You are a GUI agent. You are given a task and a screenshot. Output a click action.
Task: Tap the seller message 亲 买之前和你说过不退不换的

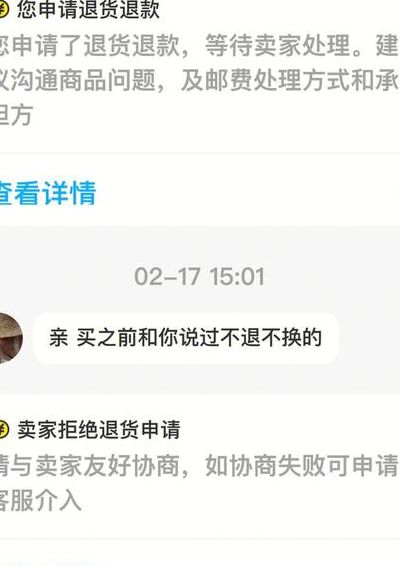[x=186, y=338]
